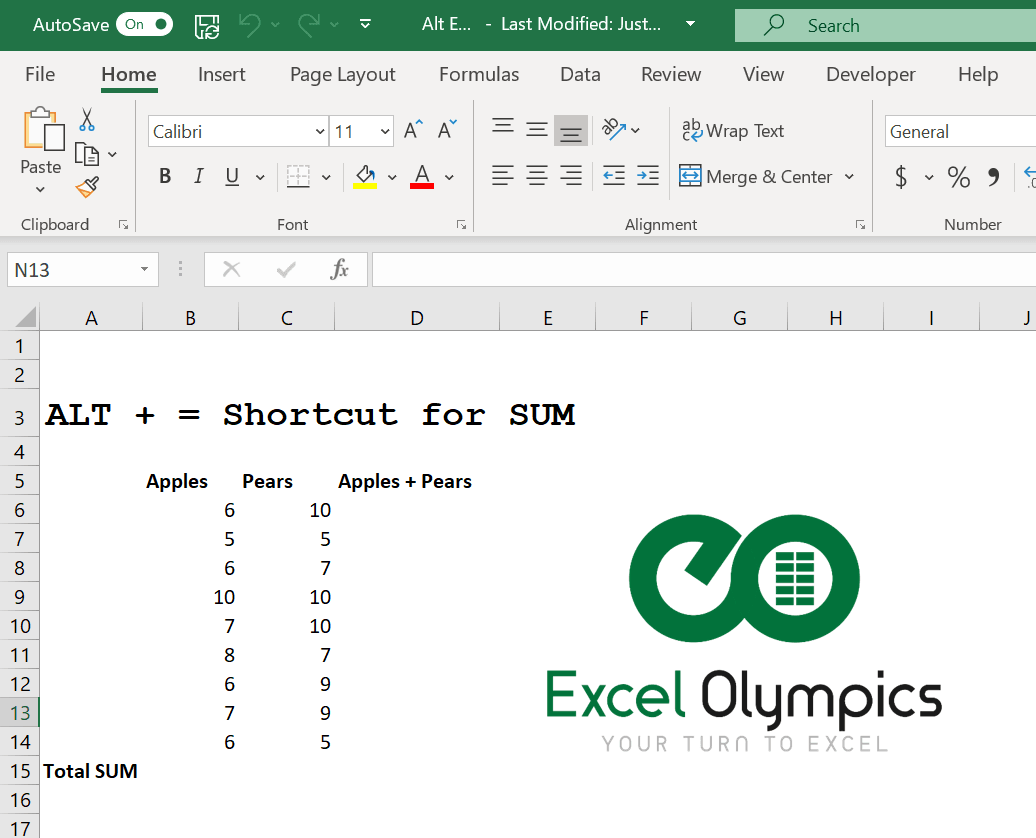Click the Copy icon
This screenshot has width=1036, height=838.
pyautogui.click(x=87, y=154)
